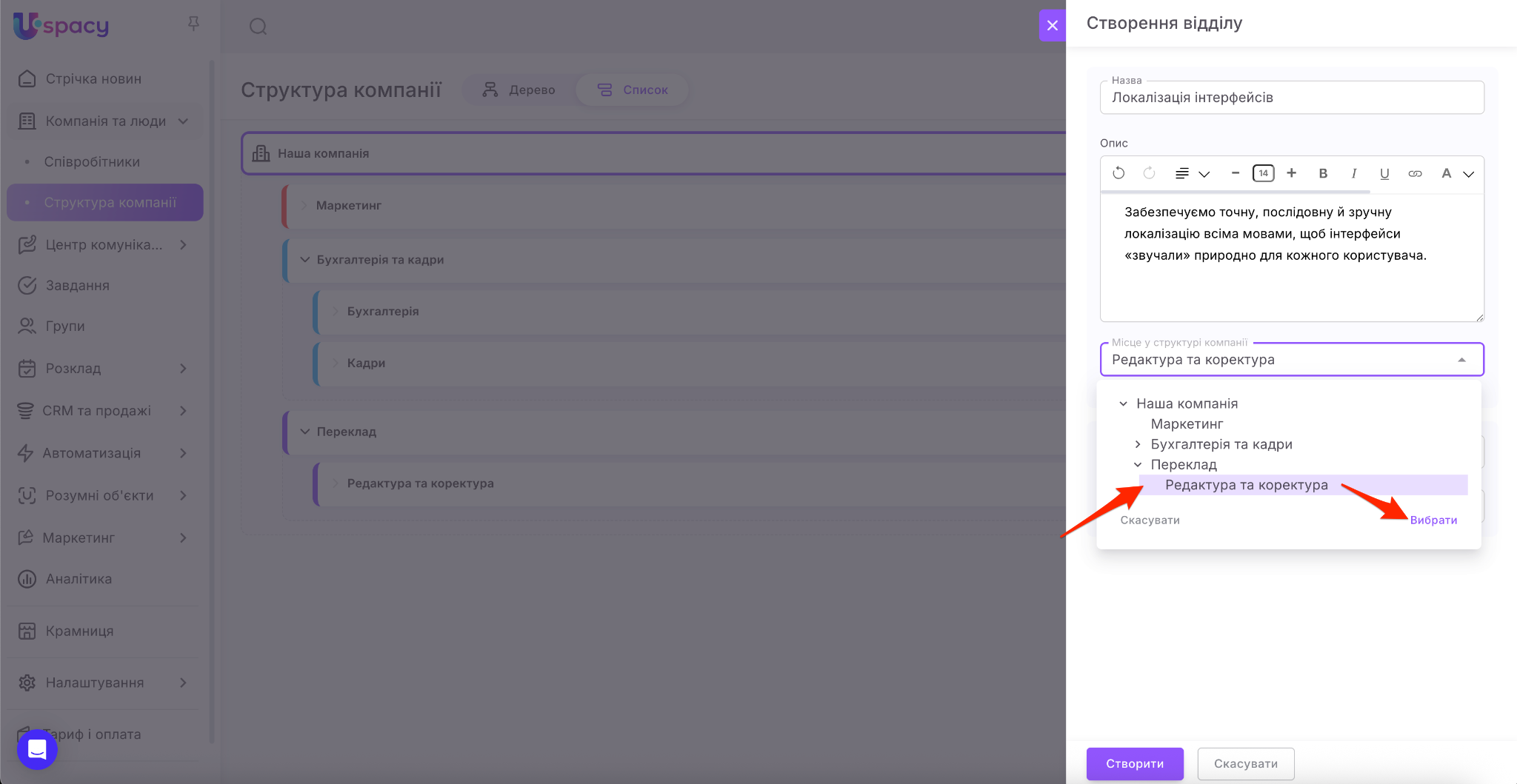Insert a link via toolbar icon

point(1415,173)
